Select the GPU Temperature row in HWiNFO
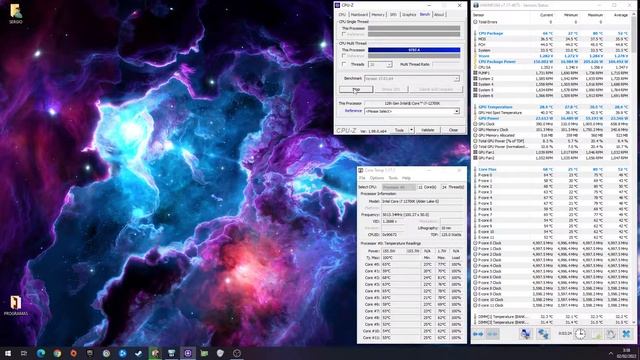The image size is (640, 360). pos(551,107)
